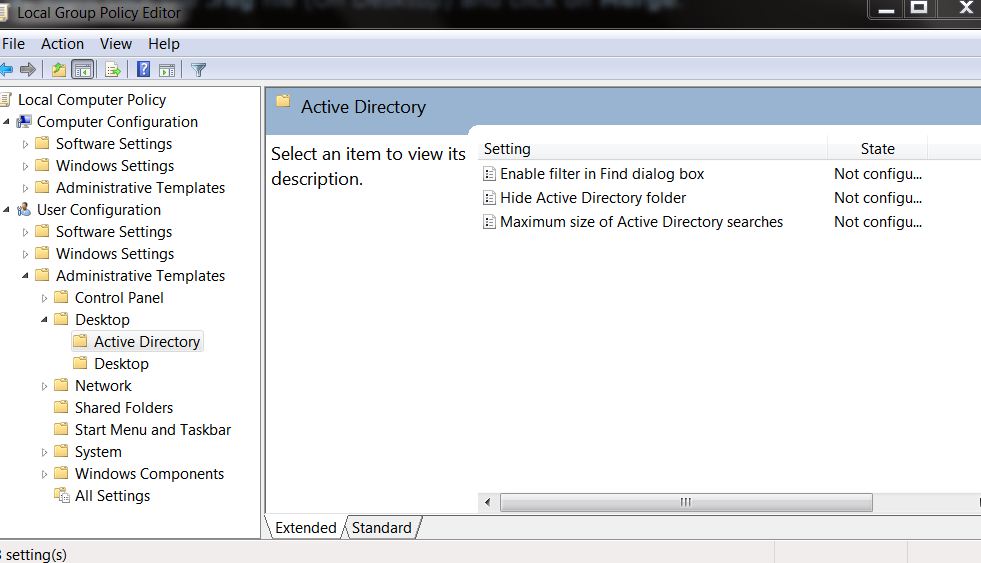Screen dimensions: 981x563
Task: Expand Windows Settings under User Configuration
Action: (25, 255)
